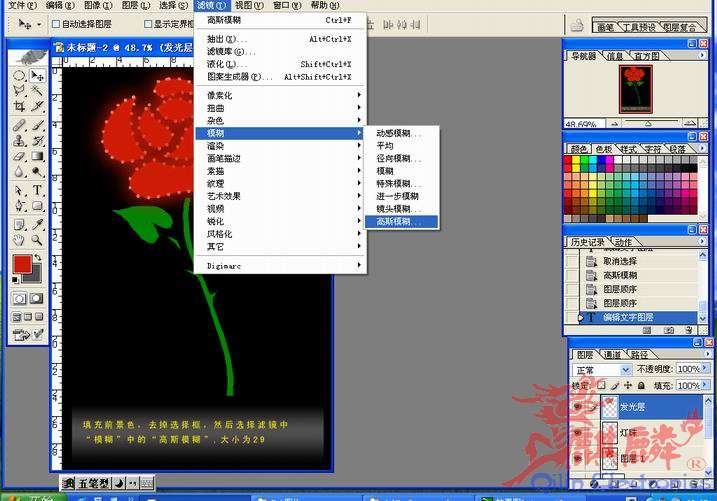Image resolution: width=717 pixels, height=501 pixels.
Task: Click the 动感模糊... submenu entry
Action: pyautogui.click(x=398, y=133)
